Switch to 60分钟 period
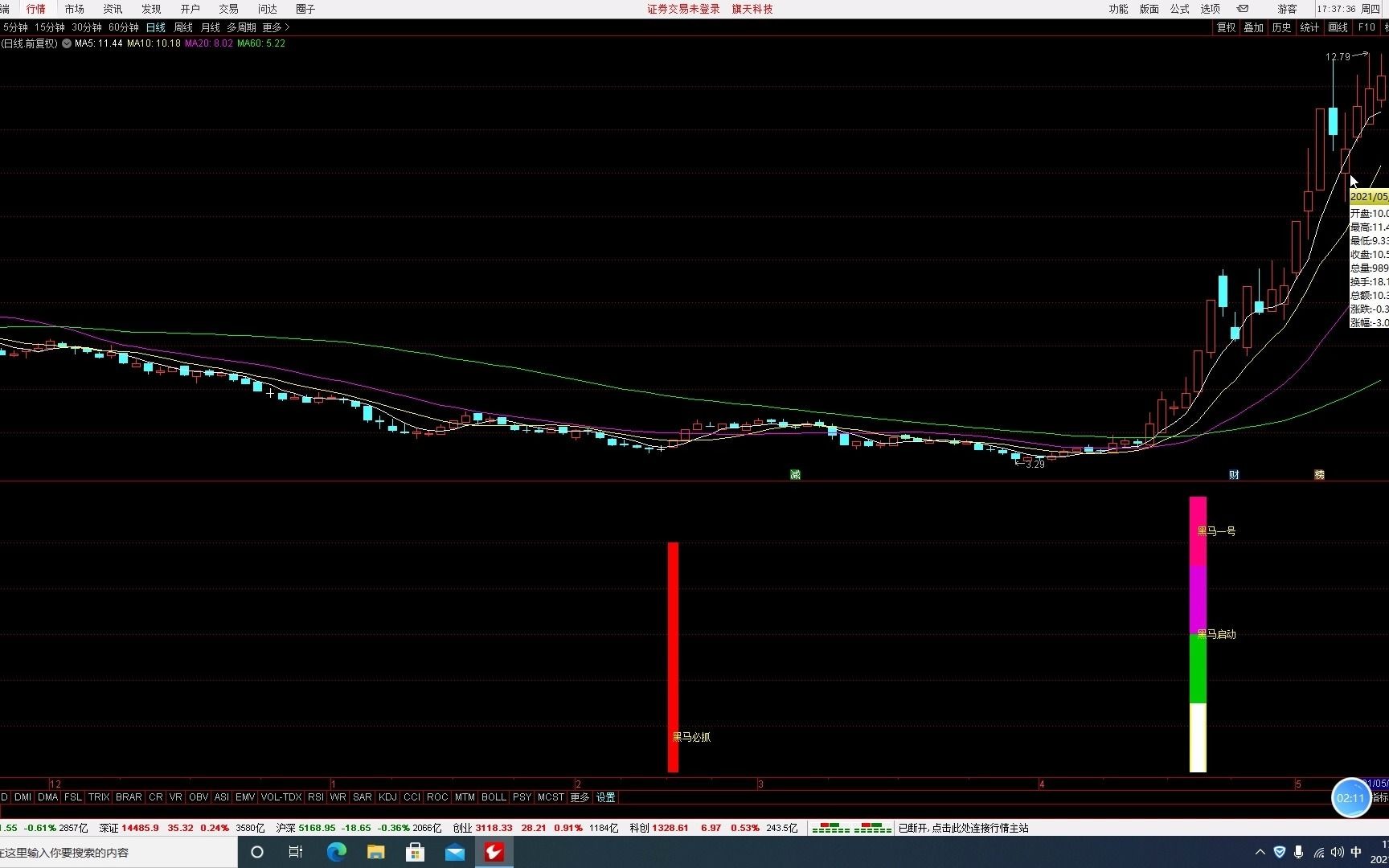Image resolution: width=1389 pixels, height=868 pixels. 124,27
